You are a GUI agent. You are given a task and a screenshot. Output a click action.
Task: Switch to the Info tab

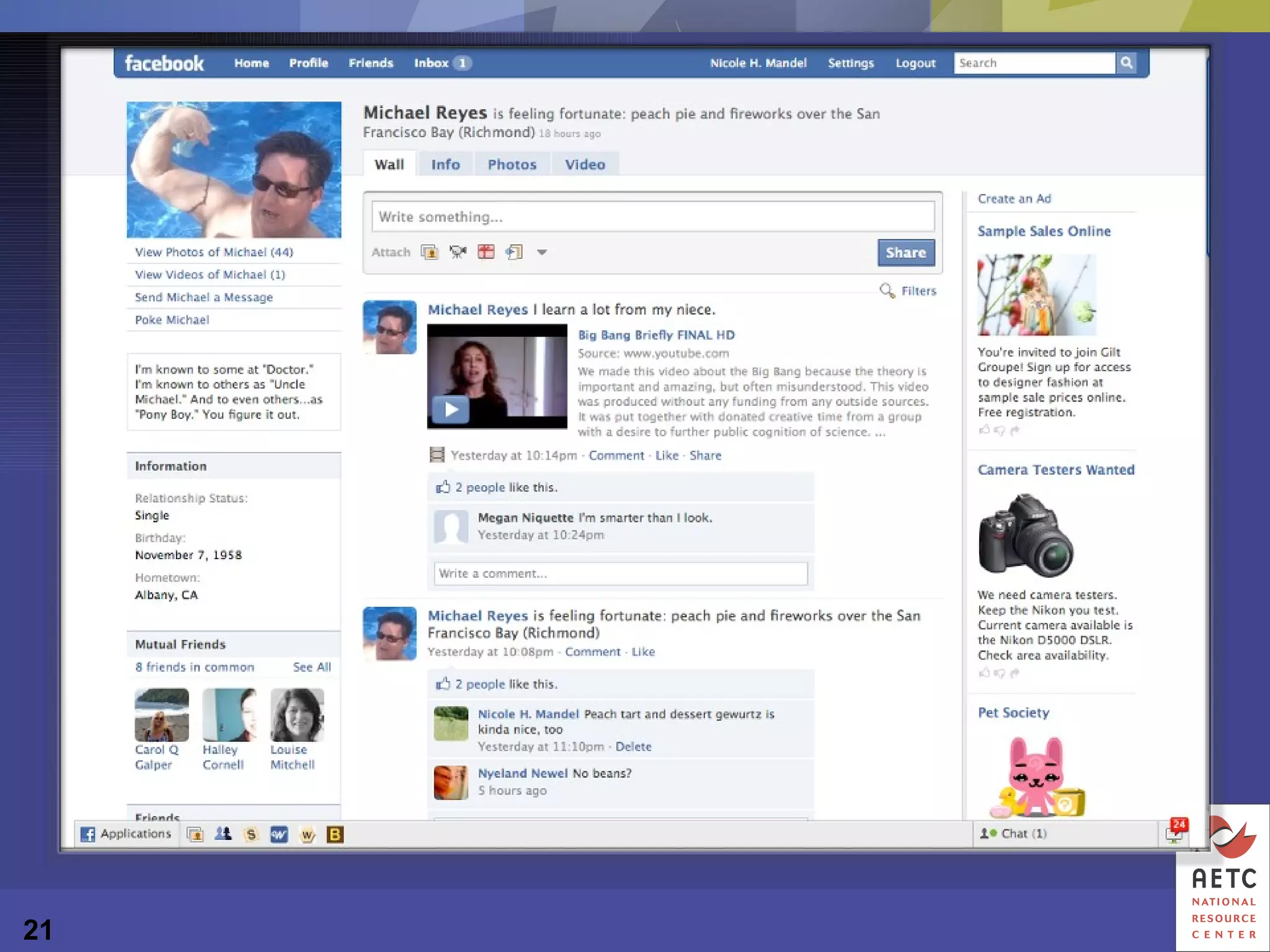[x=445, y=165]
